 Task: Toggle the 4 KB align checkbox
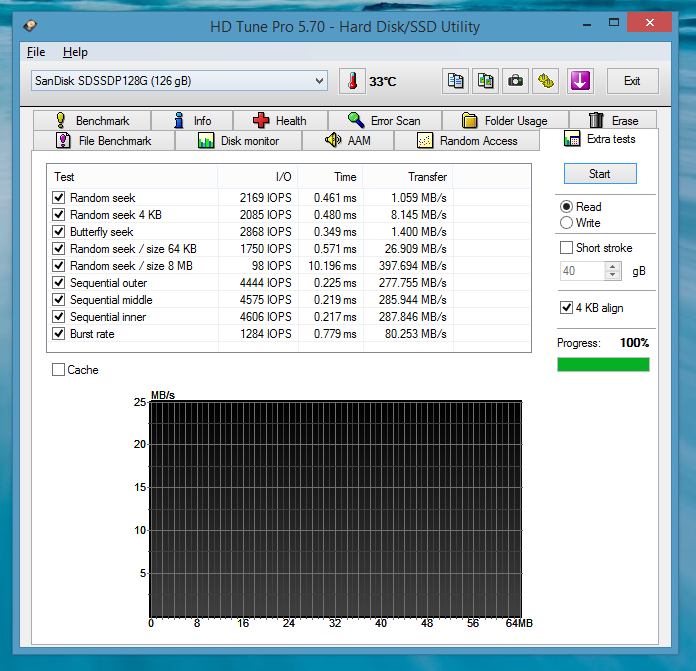pos(566,308)
